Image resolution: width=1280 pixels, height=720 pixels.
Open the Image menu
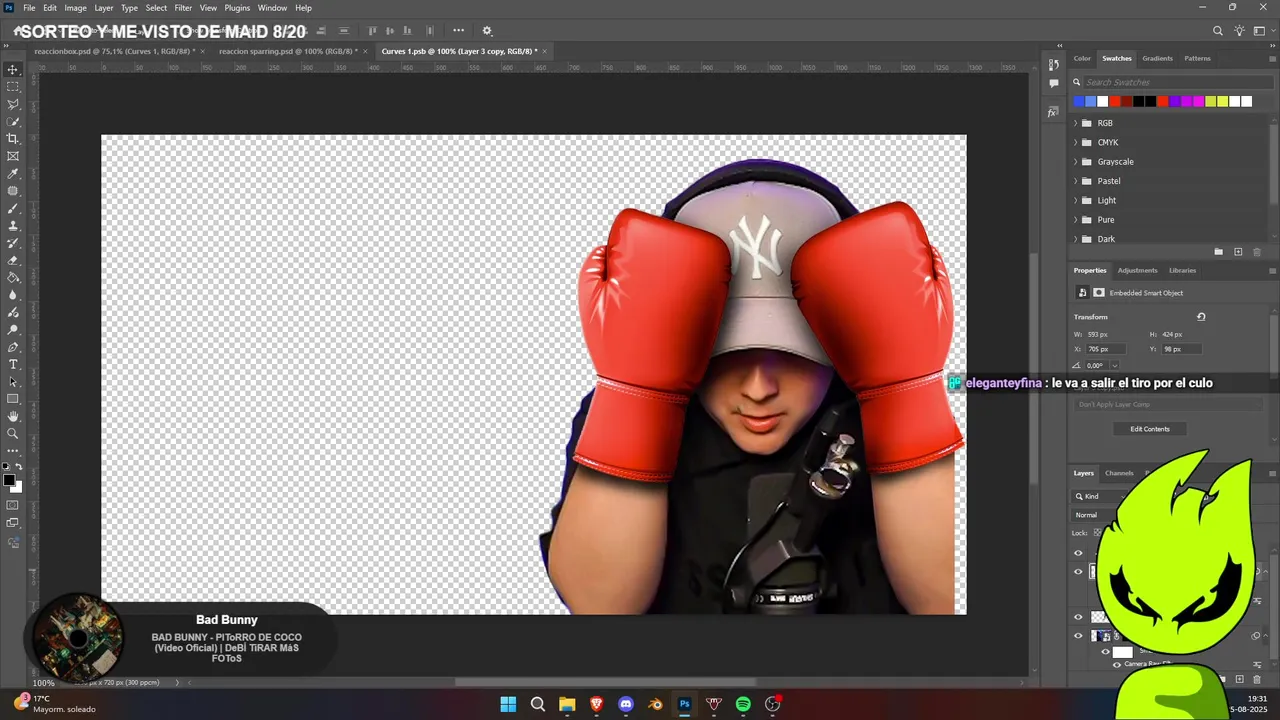(76, 7)
